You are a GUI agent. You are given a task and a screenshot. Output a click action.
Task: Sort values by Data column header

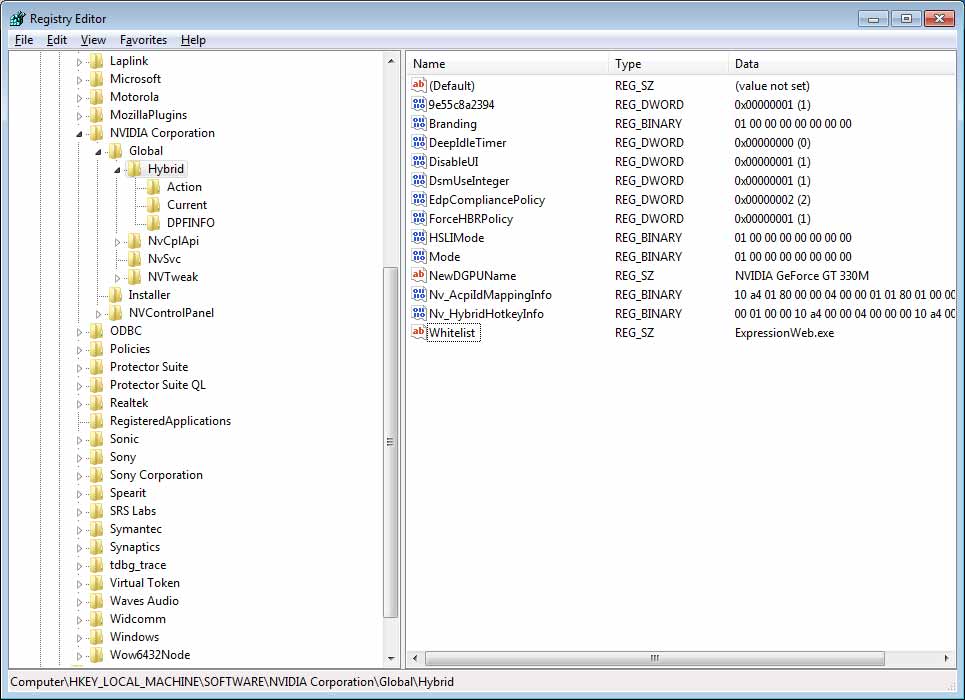(x=841, y=63)
